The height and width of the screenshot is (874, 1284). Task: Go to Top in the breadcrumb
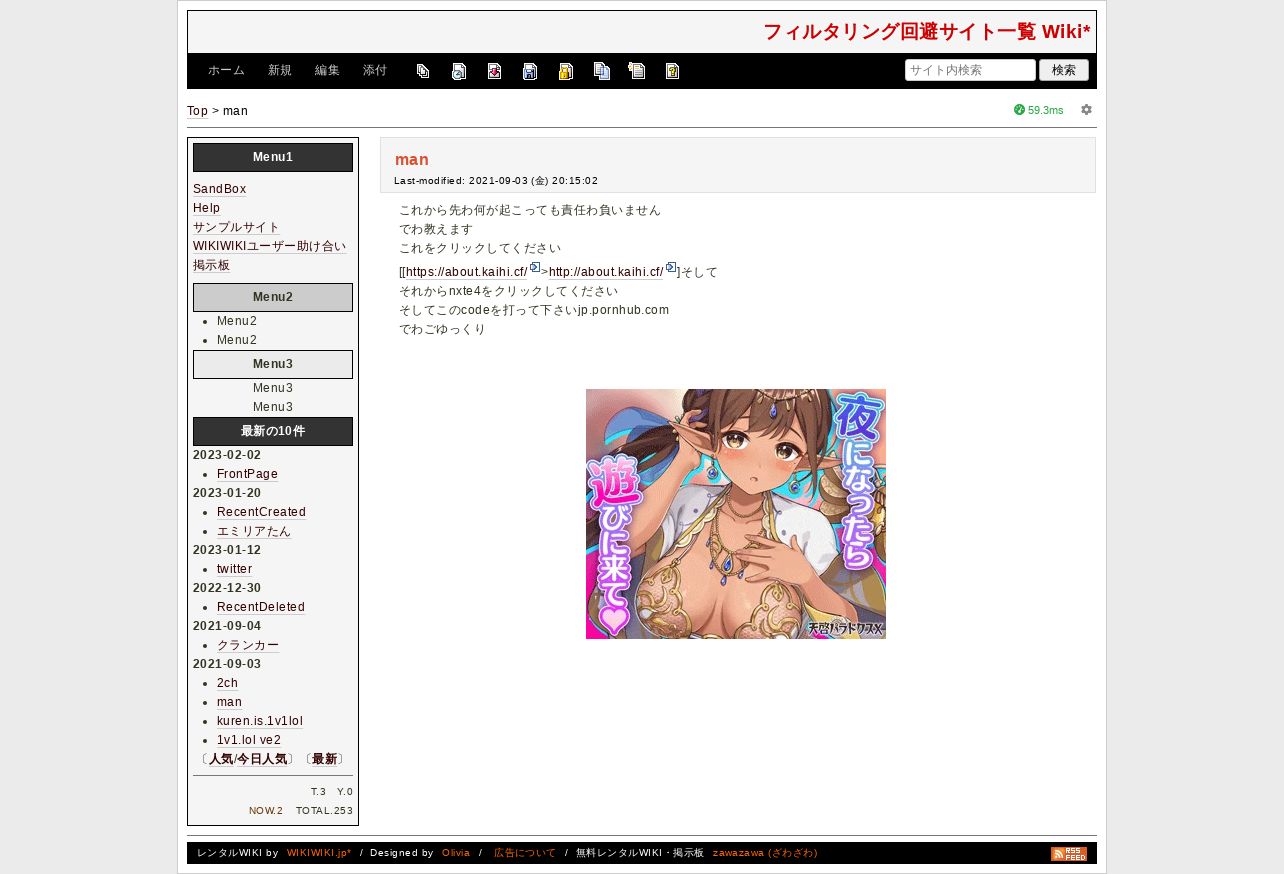(x=197, y=111)
